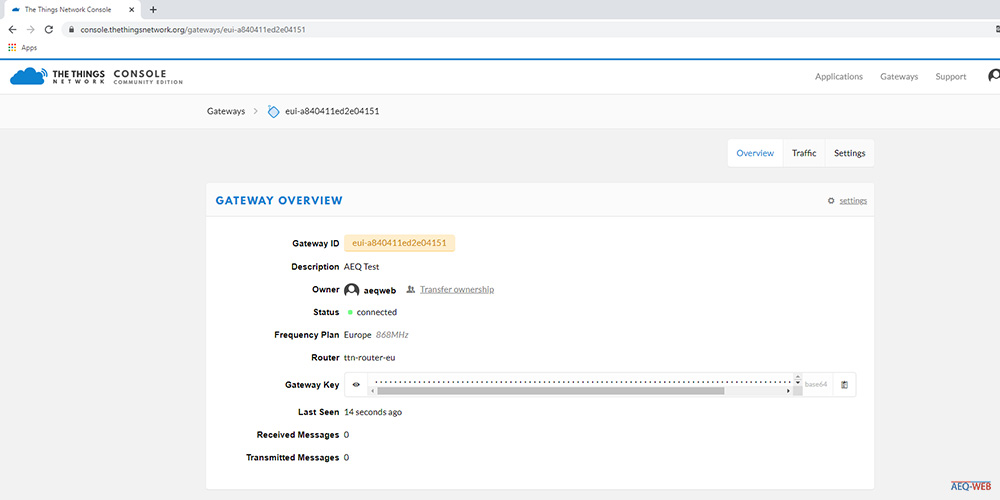Close The Things Network Console tab
The width and height of the screenshot is (1000, 500).
[131, 10]
